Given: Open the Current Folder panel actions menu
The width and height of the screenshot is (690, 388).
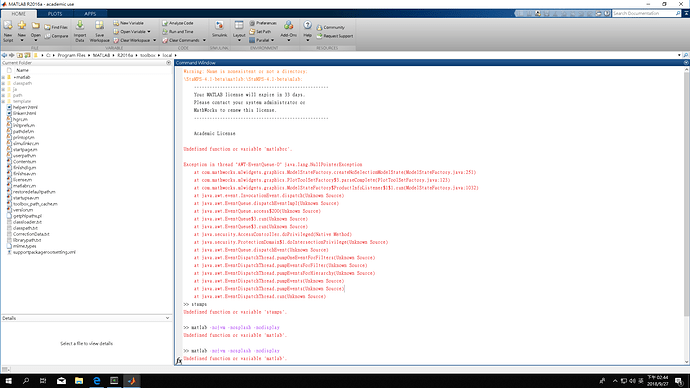Looking at the screenshot, I should click(169, 63).
